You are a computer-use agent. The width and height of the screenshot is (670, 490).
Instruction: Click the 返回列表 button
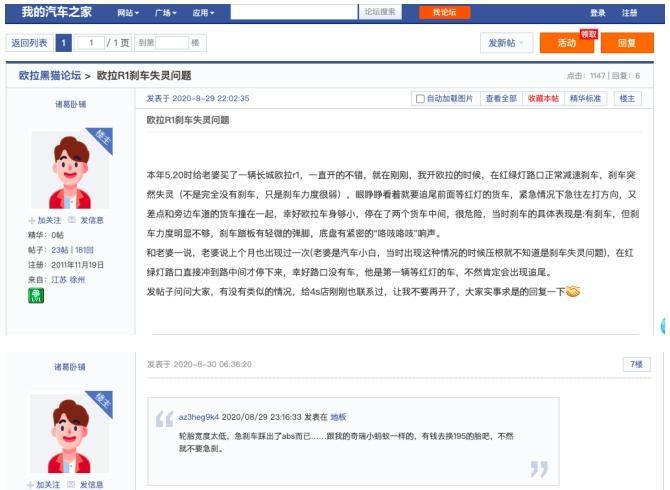[x=29, y=43]
